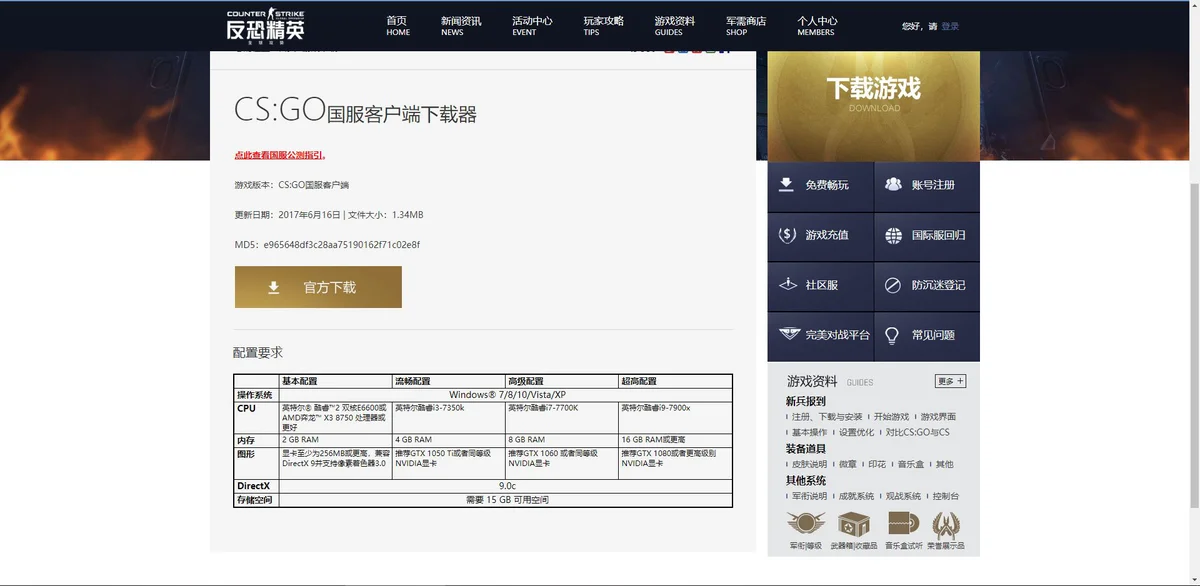The image size is (1200, 586).
Task: Click the prohibition icon for 防沉迷登记
Action: (893, 286)
